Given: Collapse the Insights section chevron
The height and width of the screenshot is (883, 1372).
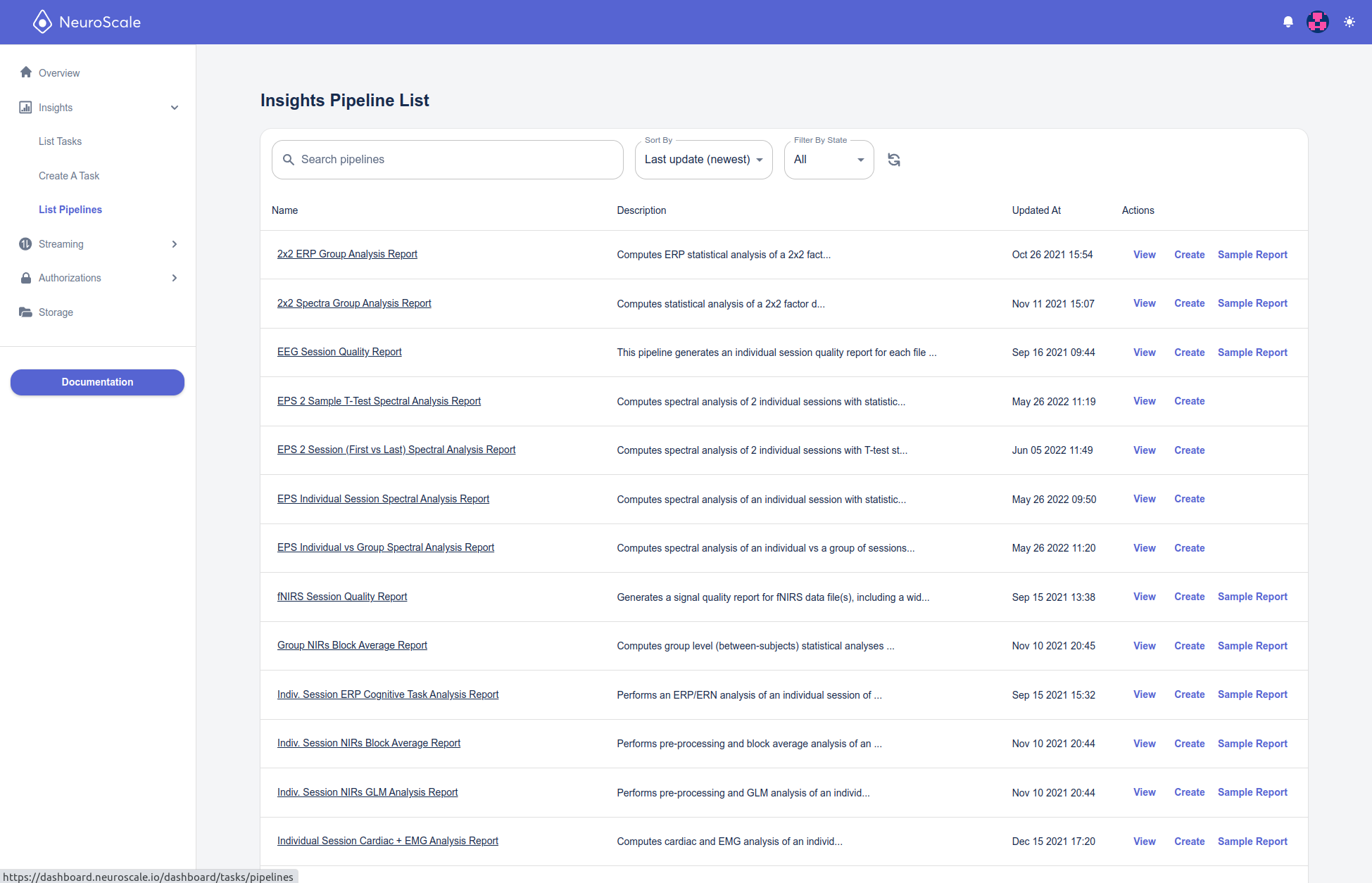Looking at the screenshot, I should pyautogui.click(x=175, y=108).
